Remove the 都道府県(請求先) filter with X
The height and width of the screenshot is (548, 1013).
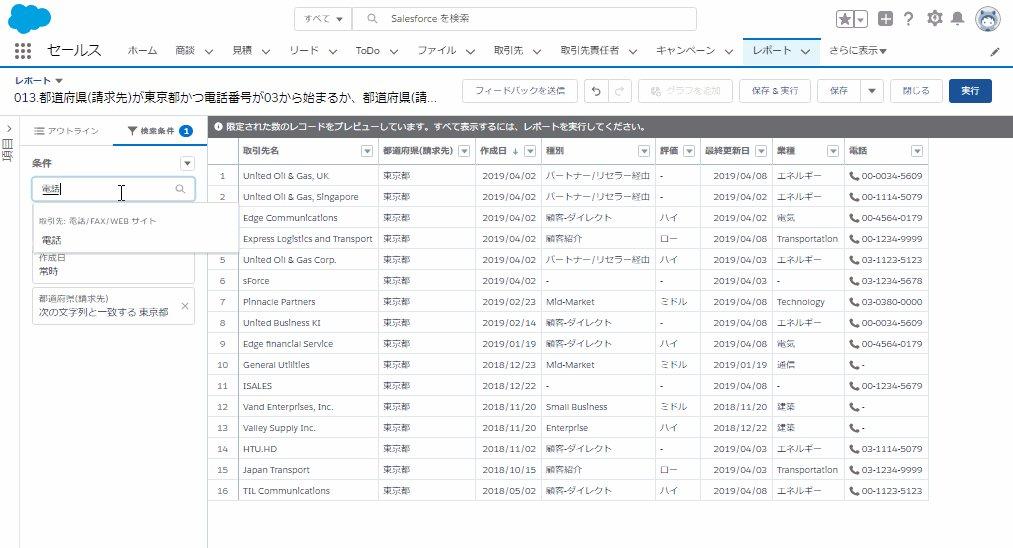185,306
